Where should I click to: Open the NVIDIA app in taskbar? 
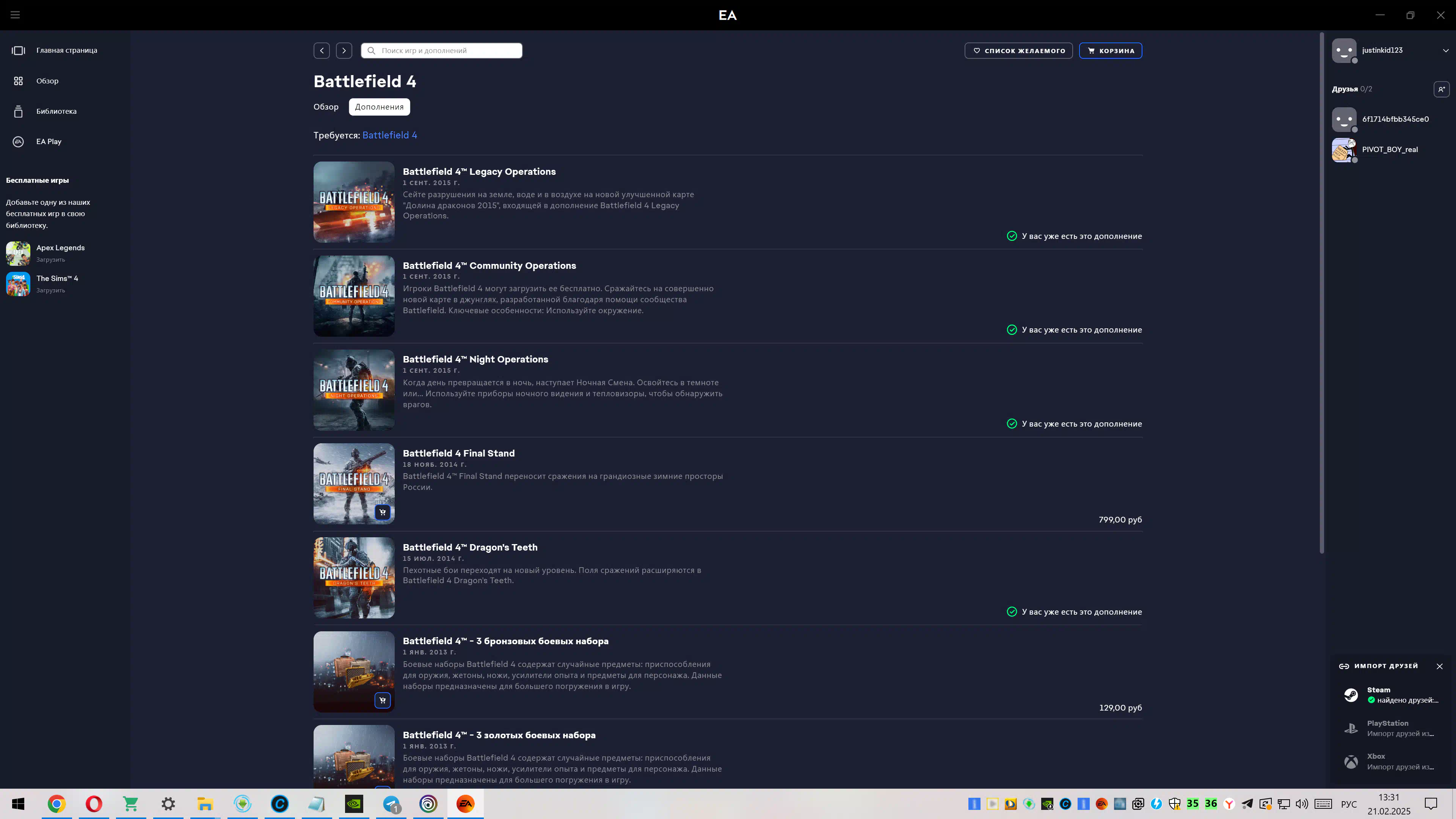pyautogui.click(x=354, y=804)
